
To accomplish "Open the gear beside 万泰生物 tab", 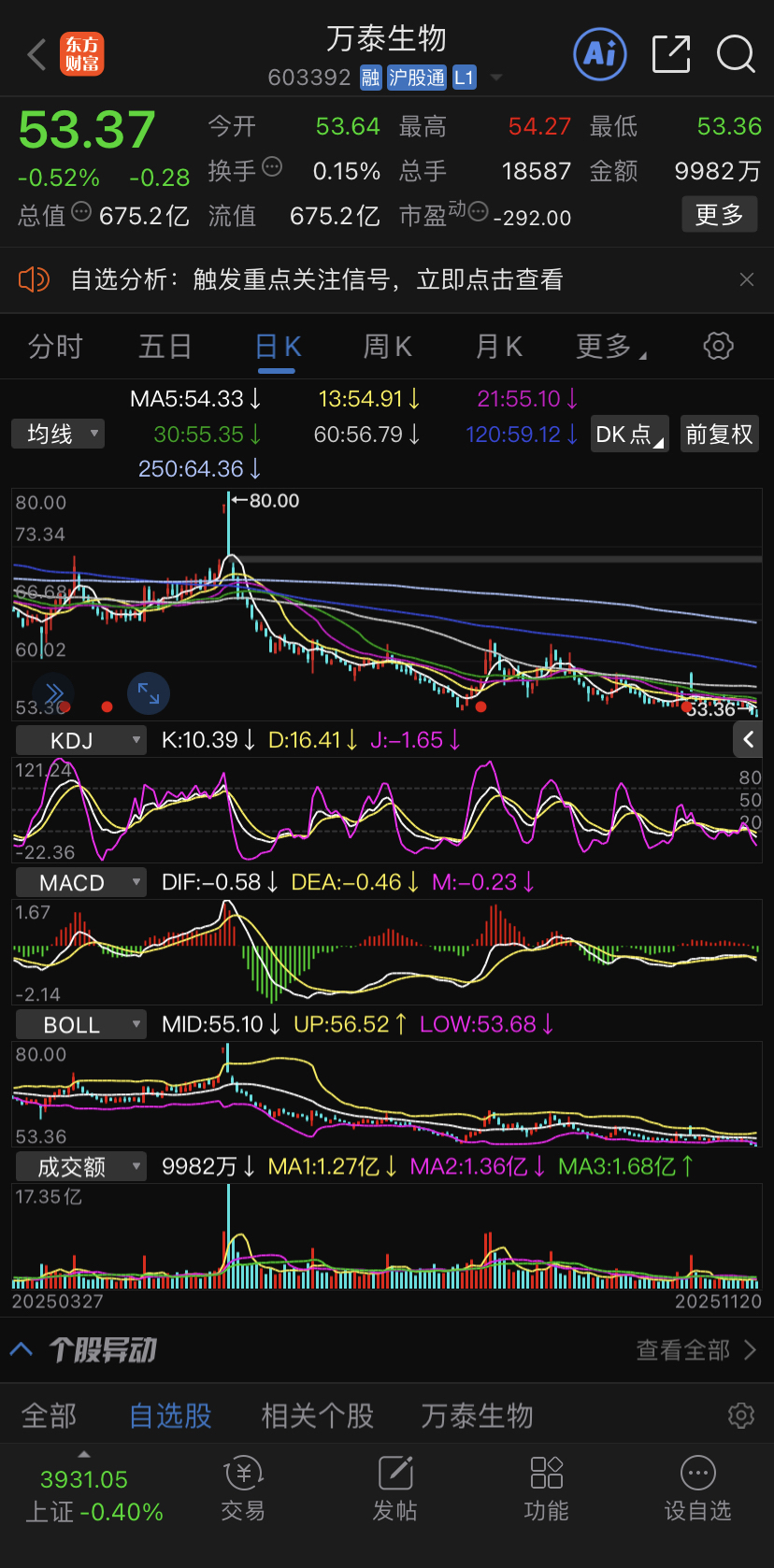I will pyautogui.click(x=741, y=1416).
